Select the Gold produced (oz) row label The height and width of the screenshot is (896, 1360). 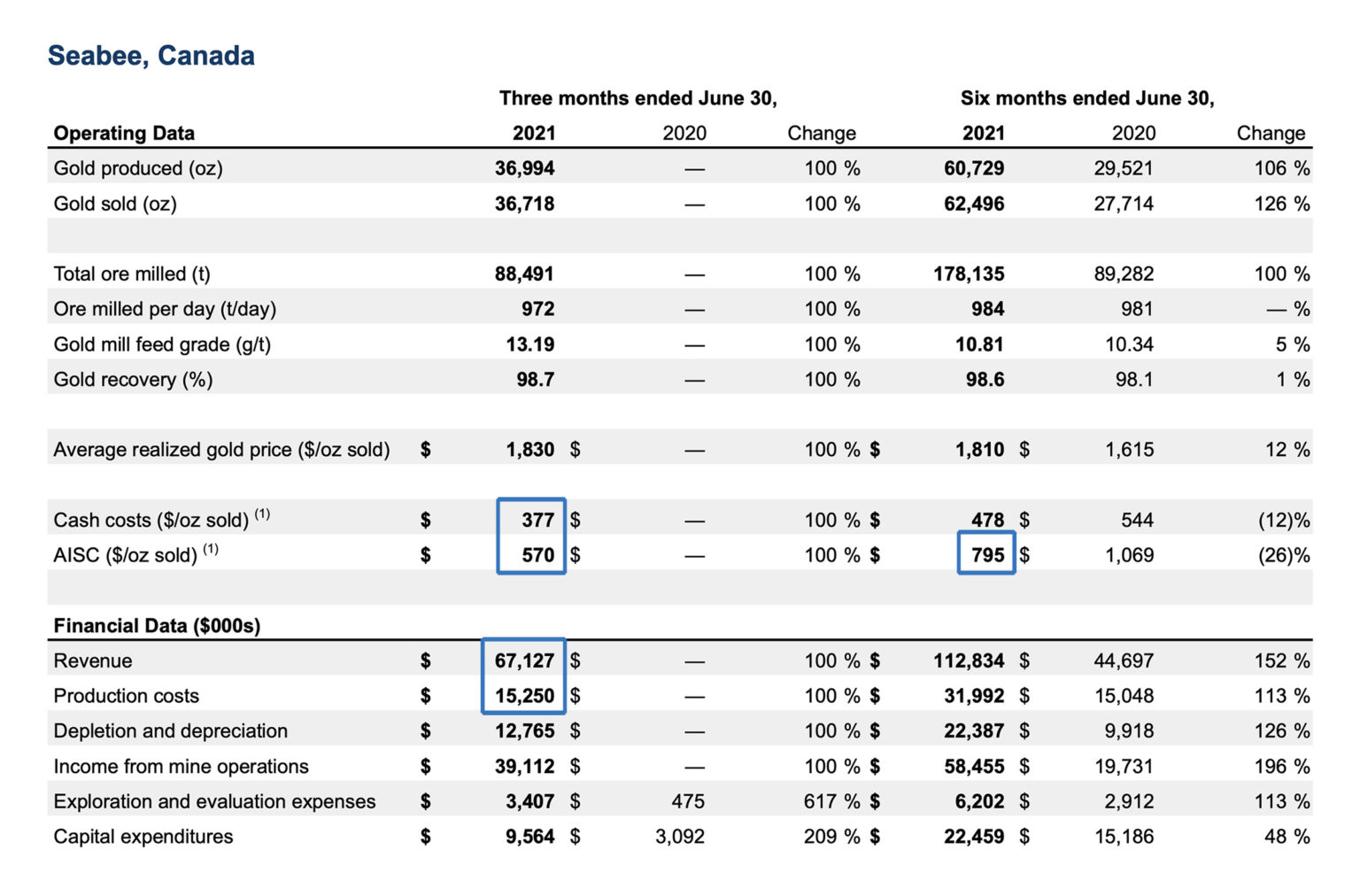(138, 168)
